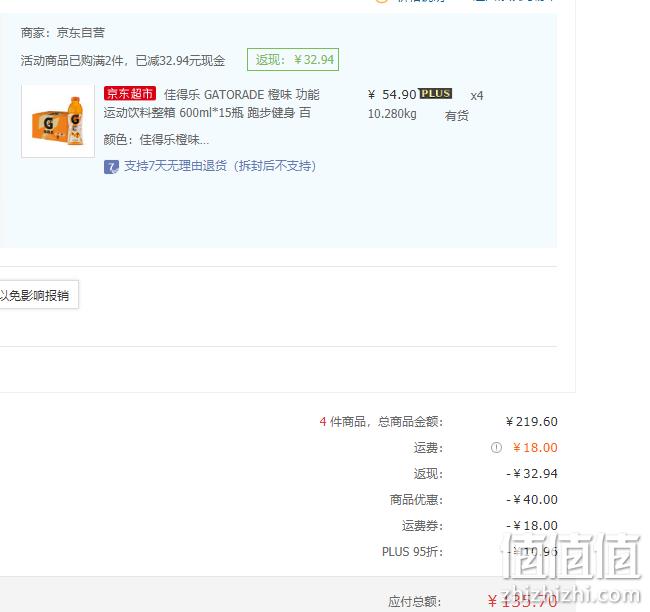Click the color option text 颜色: 佳得乐橙味
This screenshot has height=612, width=650.
coord(156,140)
